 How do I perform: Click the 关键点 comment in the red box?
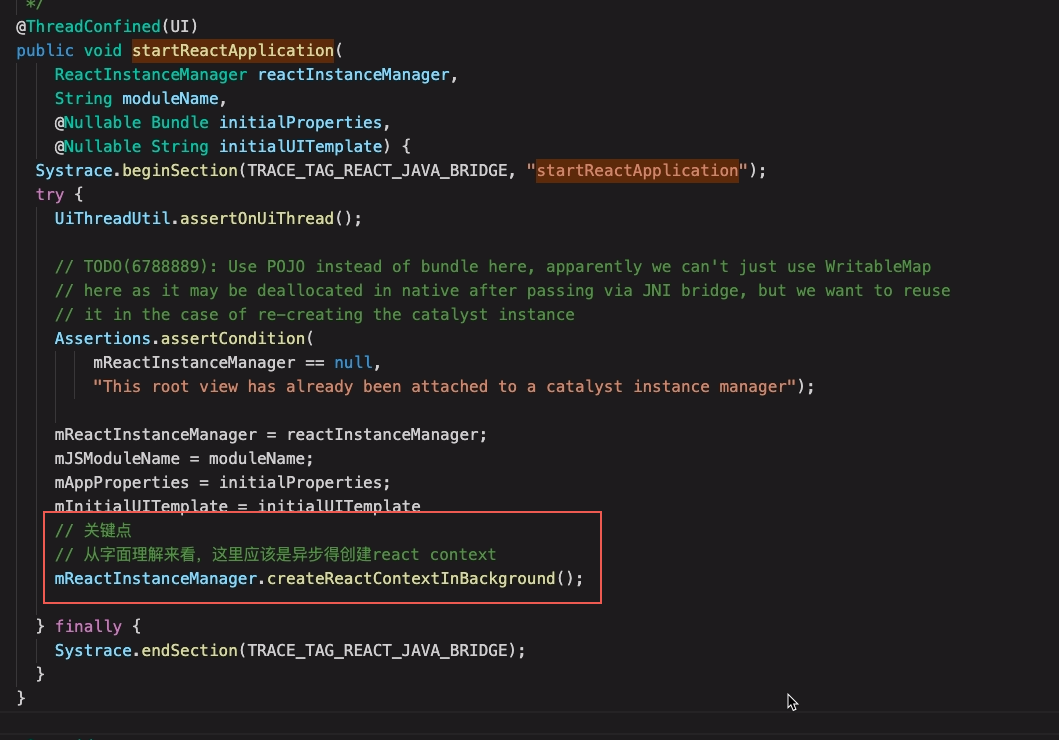click(x=107, y=530)
